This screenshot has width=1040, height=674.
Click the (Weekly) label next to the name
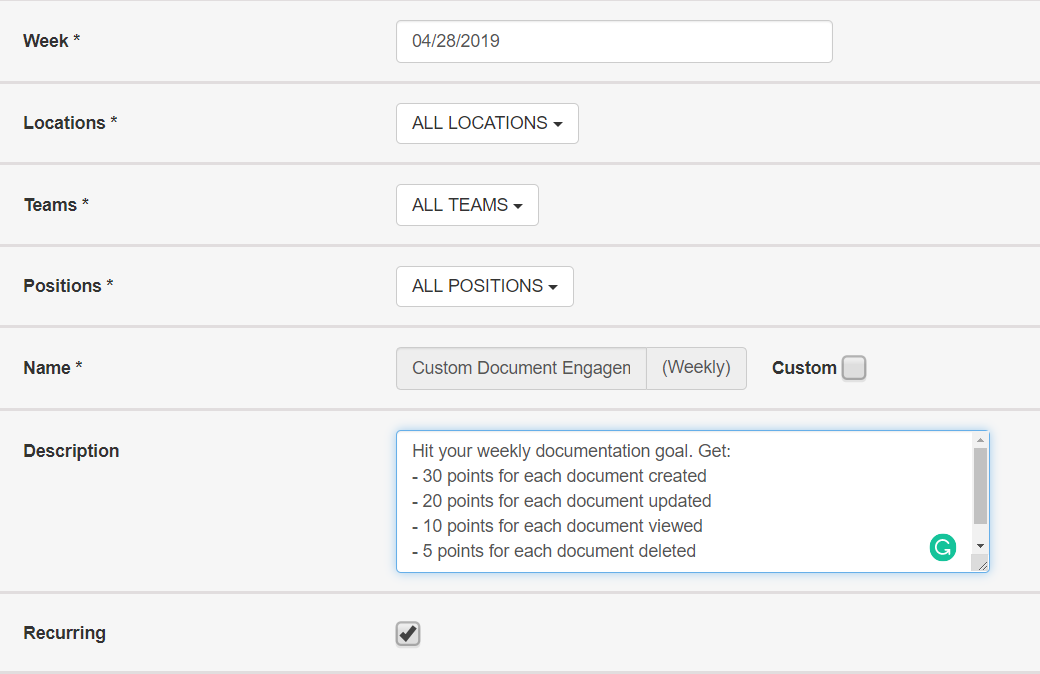pyautogui.click(x=696, y=368)
